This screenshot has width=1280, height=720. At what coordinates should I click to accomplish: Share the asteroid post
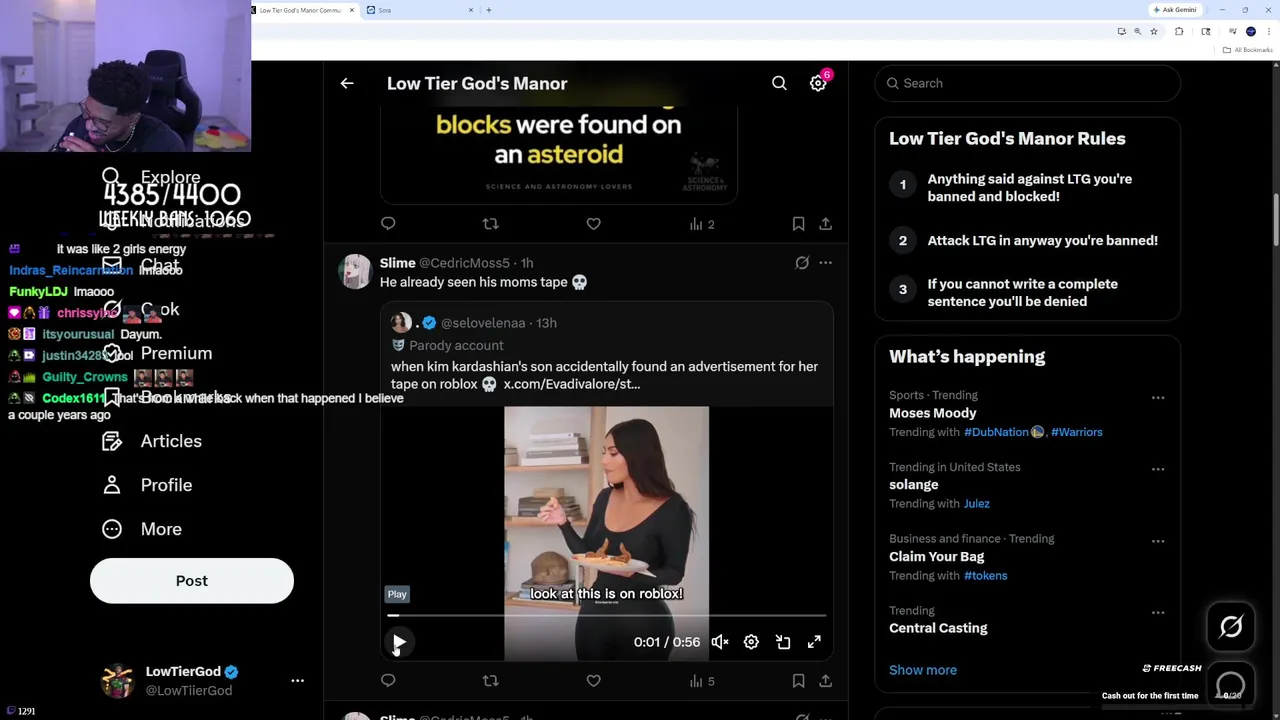click(825, 224)
